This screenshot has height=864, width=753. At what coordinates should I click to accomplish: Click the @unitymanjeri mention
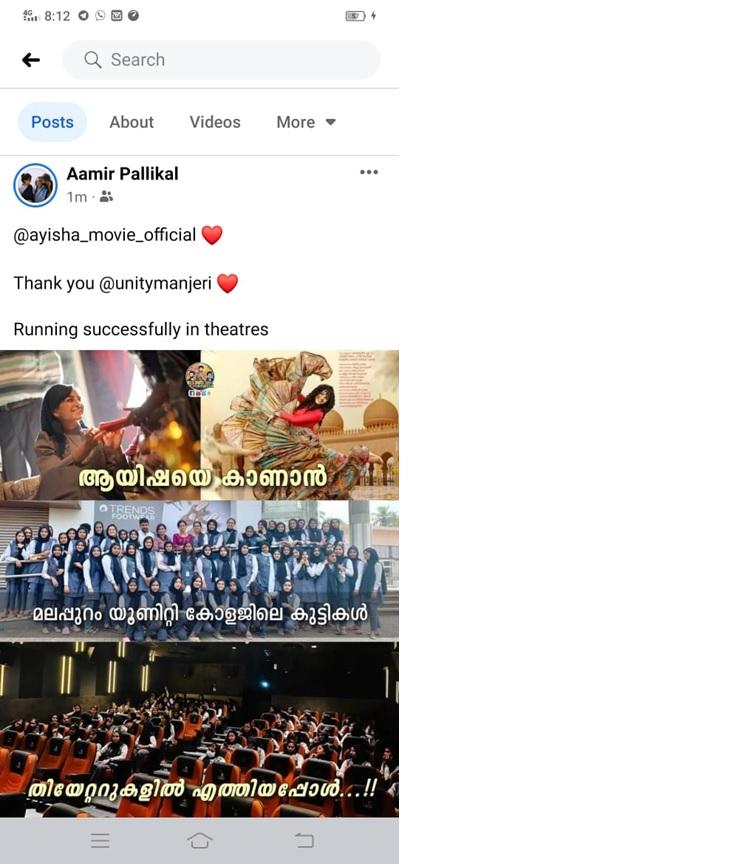[155, 283]
